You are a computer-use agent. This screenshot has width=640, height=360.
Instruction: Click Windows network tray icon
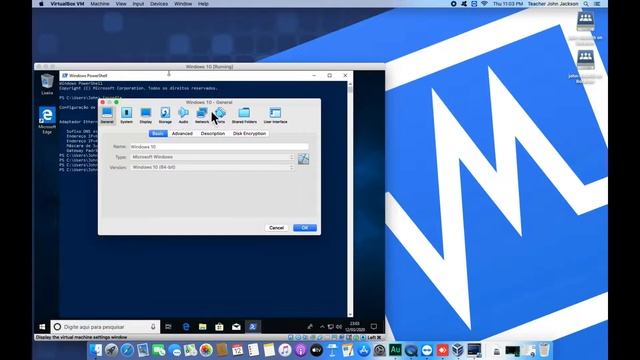click(x=331, y=327)
